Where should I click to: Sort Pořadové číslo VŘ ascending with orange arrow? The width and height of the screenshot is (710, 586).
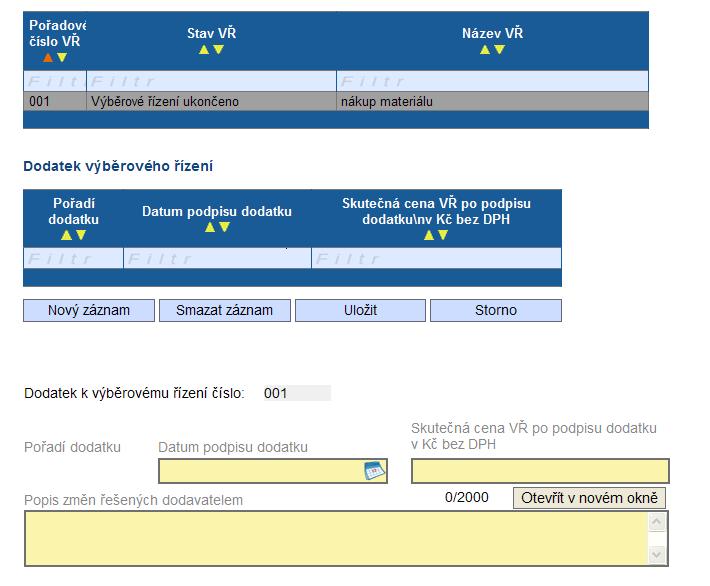(48, 58)
